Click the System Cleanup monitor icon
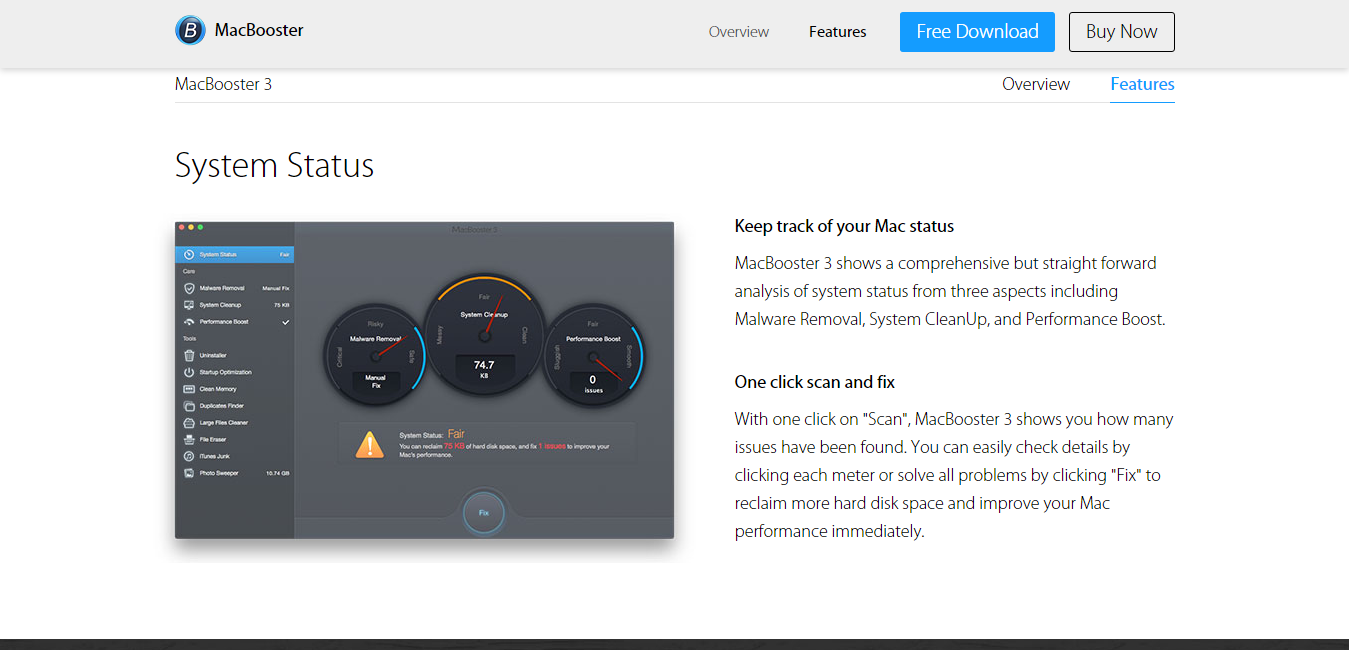 (189, 305)
